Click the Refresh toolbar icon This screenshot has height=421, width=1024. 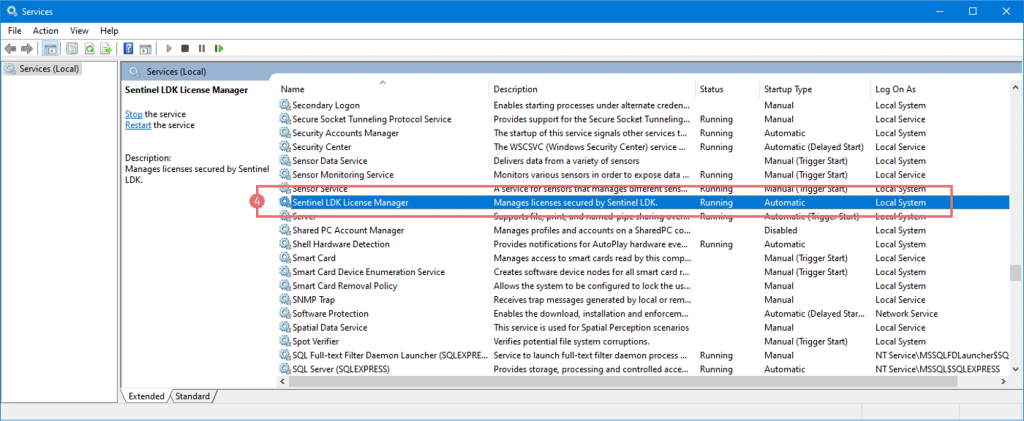point(90,48)
